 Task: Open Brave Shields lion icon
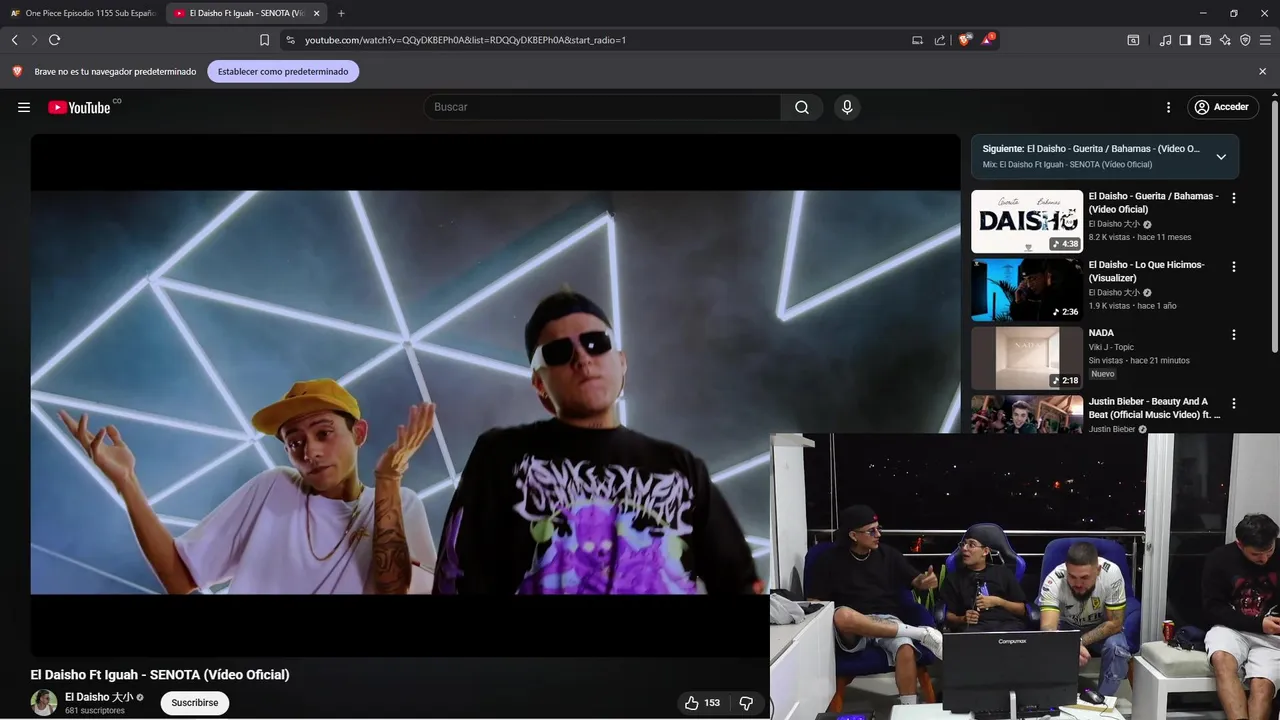(x=965, y=40)
